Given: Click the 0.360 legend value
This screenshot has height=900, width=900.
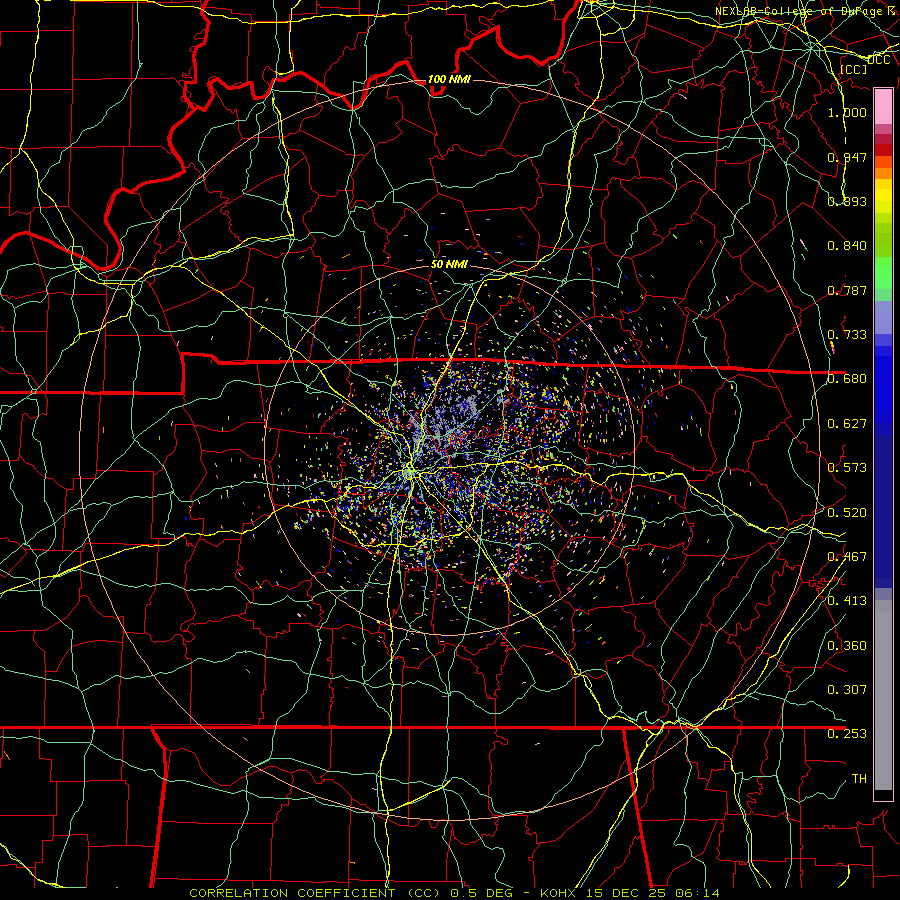Looking at the screenshot, I should tap(847, 646).
